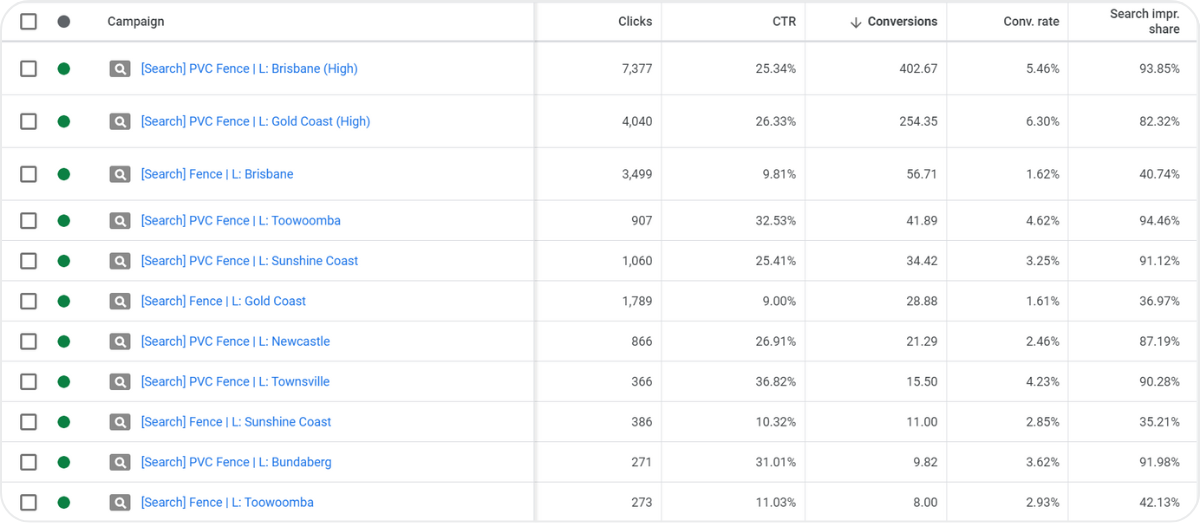Sort by Search impr. share column
The image size is (1200, 523).
click(1144, 21)
